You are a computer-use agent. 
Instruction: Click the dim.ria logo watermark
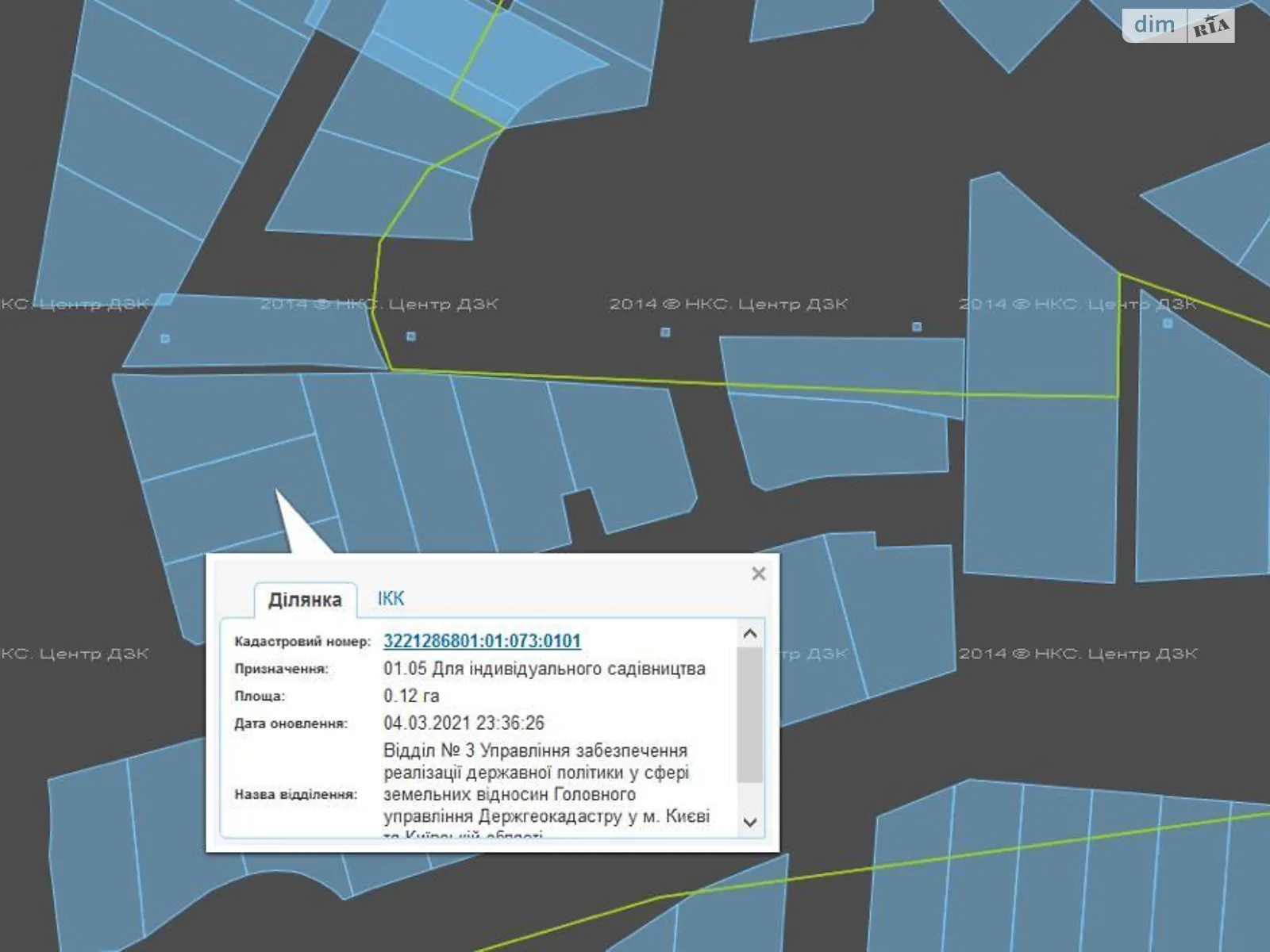tap(1178, 25)
